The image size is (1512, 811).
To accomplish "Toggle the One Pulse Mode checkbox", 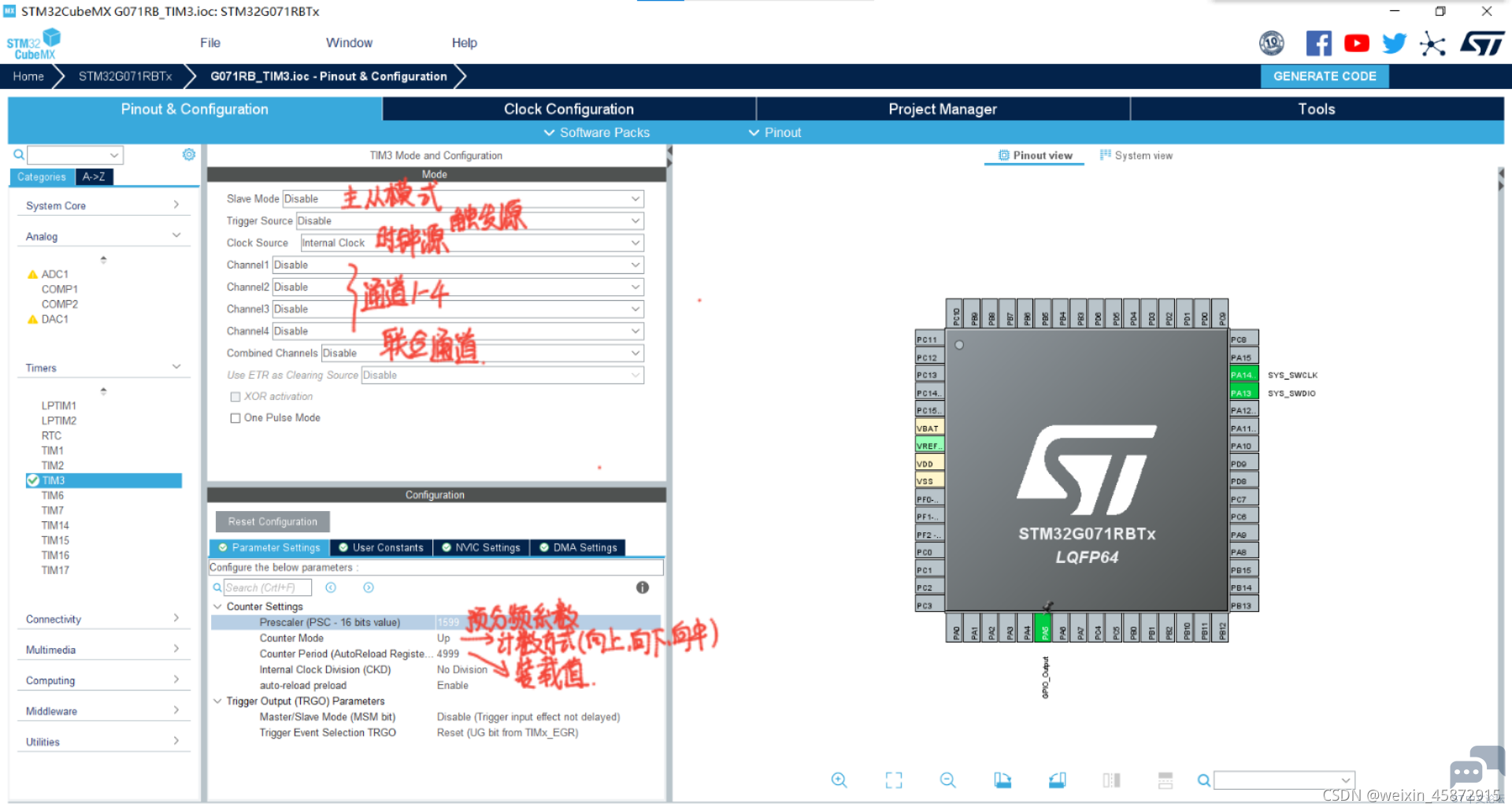I will click(235, 418).
